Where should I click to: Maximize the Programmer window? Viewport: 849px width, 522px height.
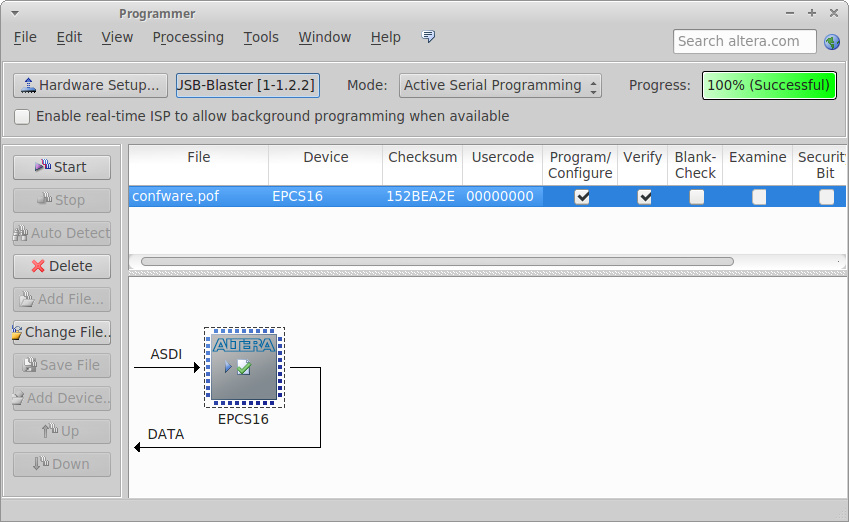(x=812, y=13)
